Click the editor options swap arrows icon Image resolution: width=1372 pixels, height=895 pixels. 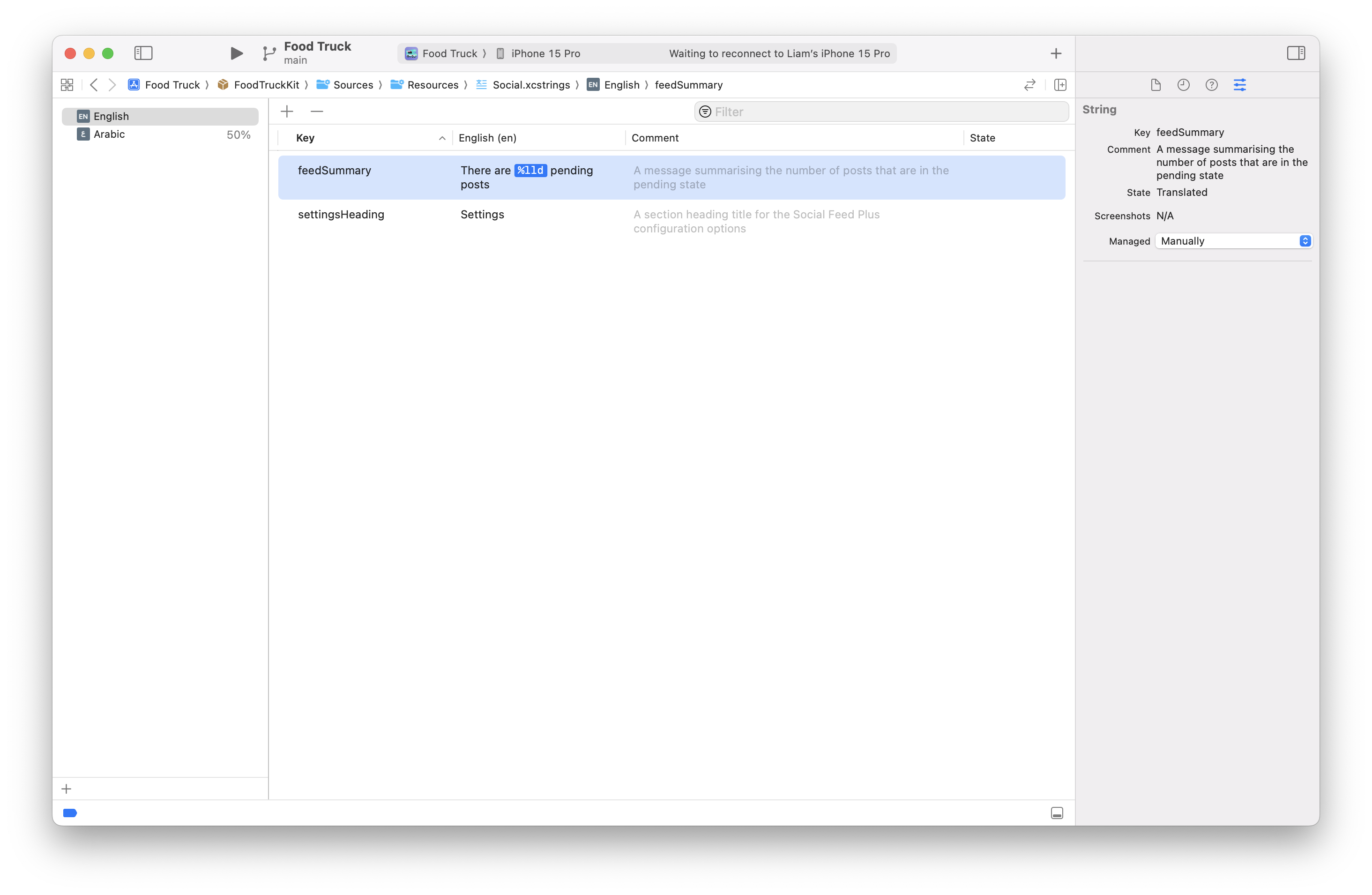click(x=1029, y=85)
